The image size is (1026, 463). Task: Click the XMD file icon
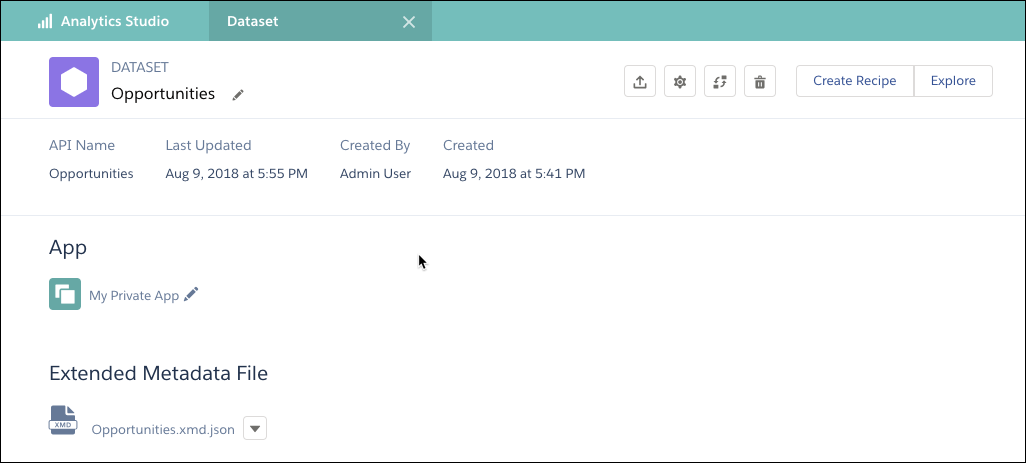[63, 420]
